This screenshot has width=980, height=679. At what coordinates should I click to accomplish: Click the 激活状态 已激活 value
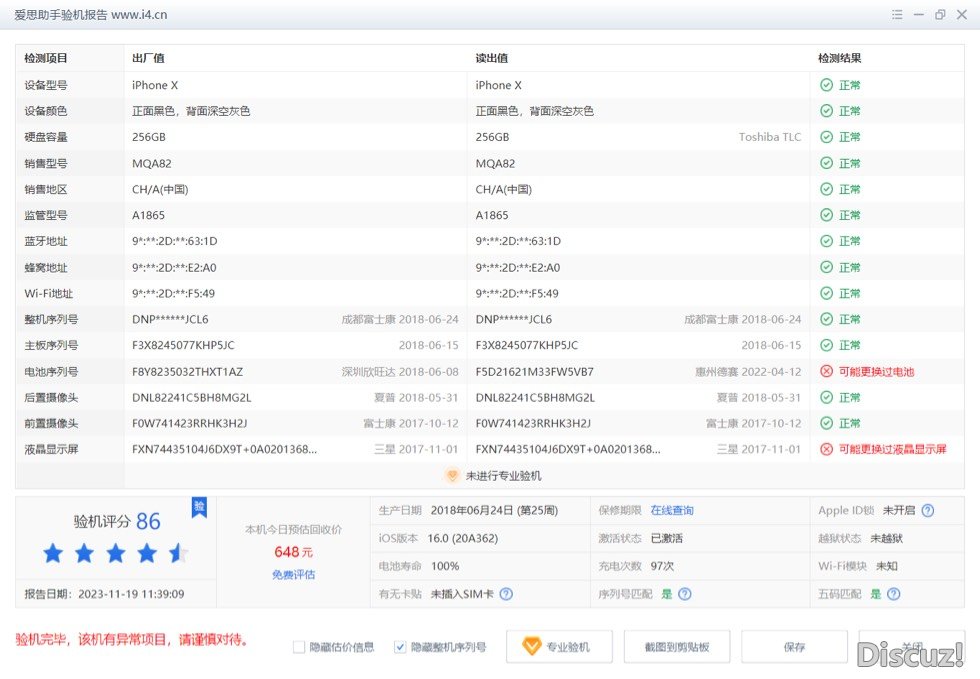click(666, 538)
